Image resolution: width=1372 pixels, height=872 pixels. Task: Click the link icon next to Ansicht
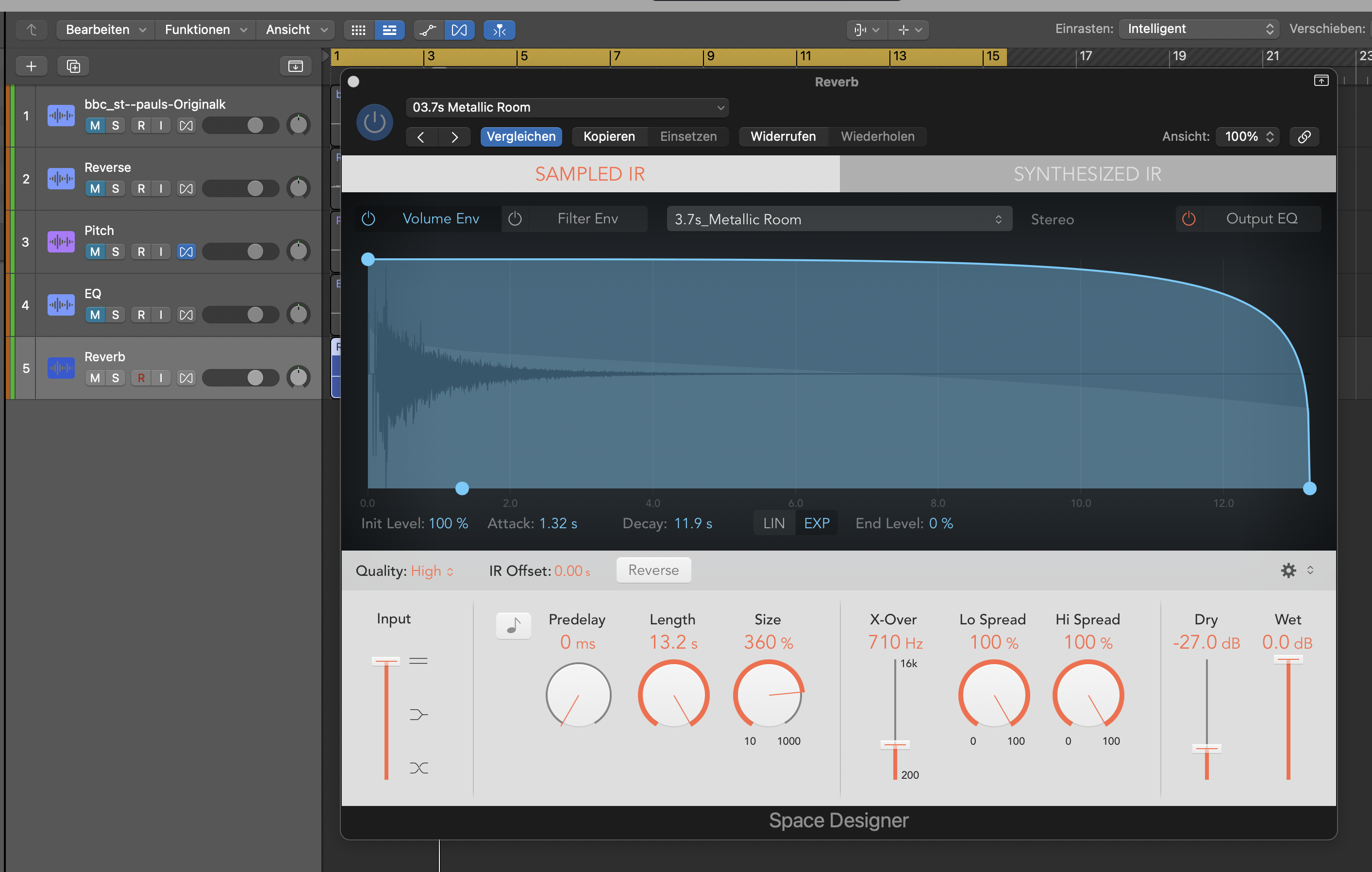click(1304, 137)
